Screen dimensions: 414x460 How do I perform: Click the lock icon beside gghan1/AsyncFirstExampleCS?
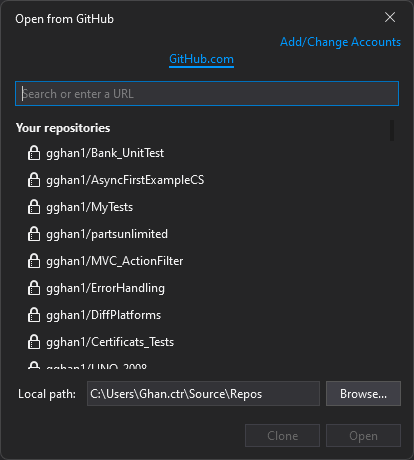click(34, 180)
